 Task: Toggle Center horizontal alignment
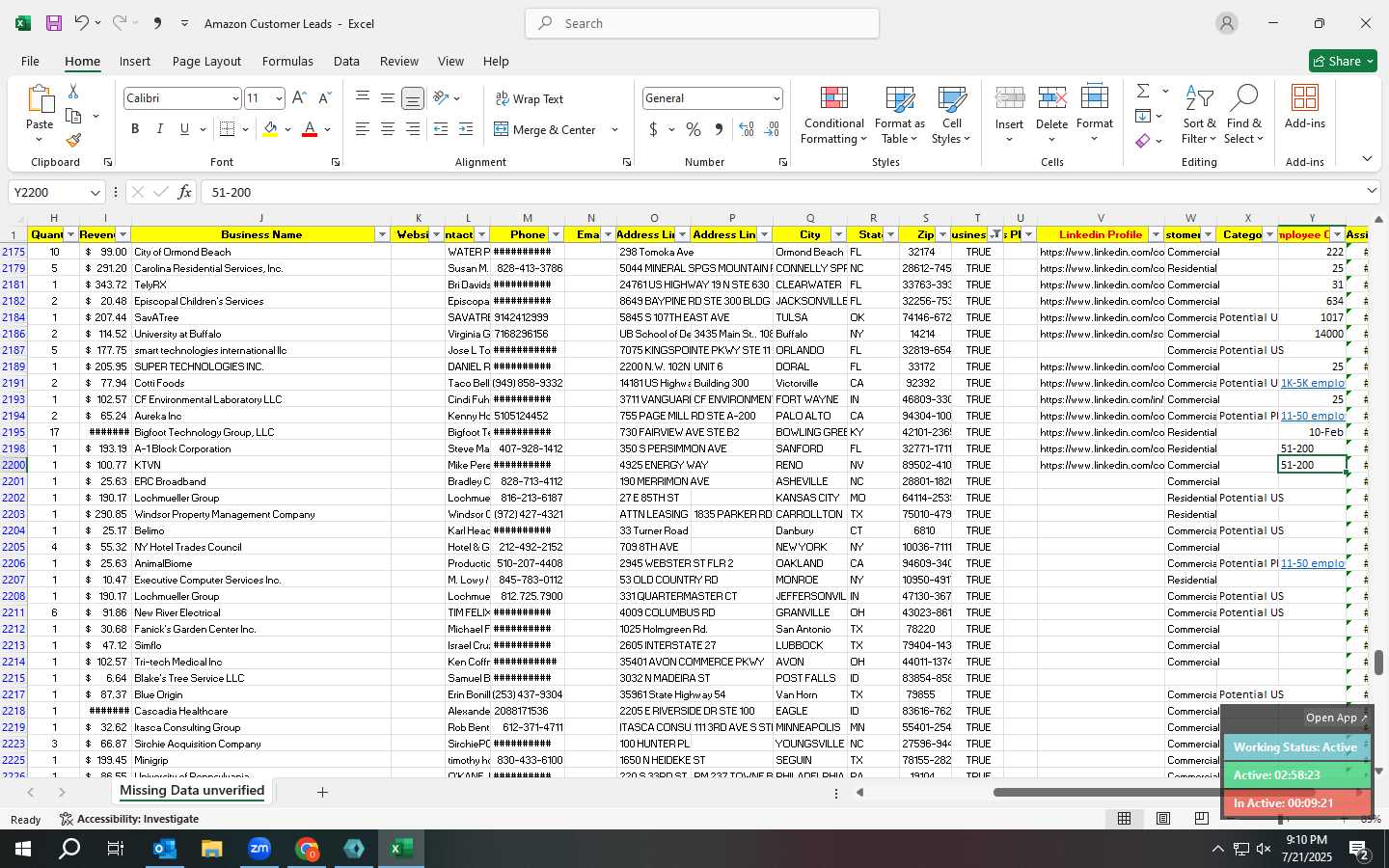[388, 129]
